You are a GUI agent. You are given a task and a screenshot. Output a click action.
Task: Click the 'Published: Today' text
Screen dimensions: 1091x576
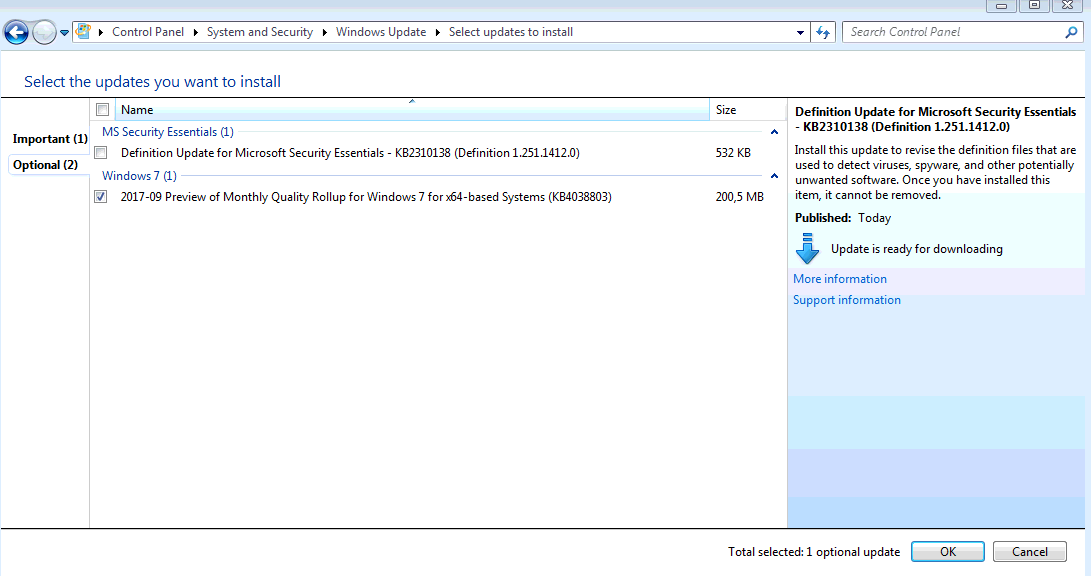pyautogui.click(x=843, y=218)
